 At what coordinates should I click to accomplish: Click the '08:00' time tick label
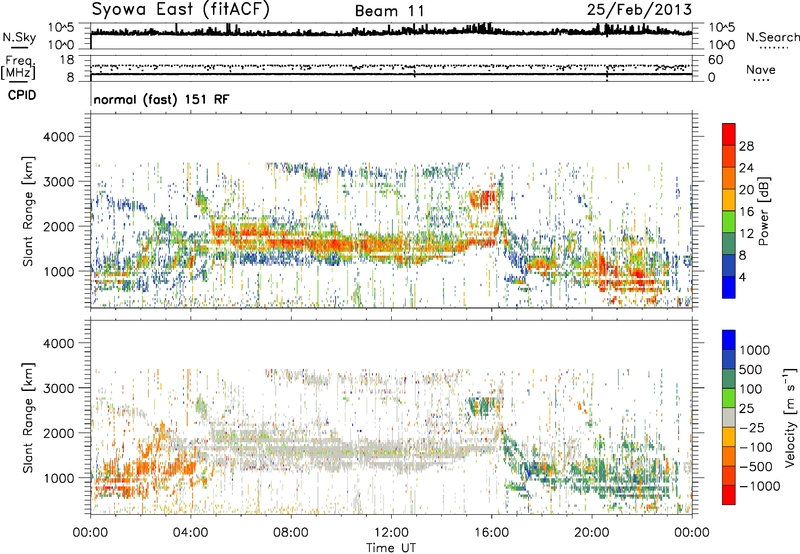291,533
